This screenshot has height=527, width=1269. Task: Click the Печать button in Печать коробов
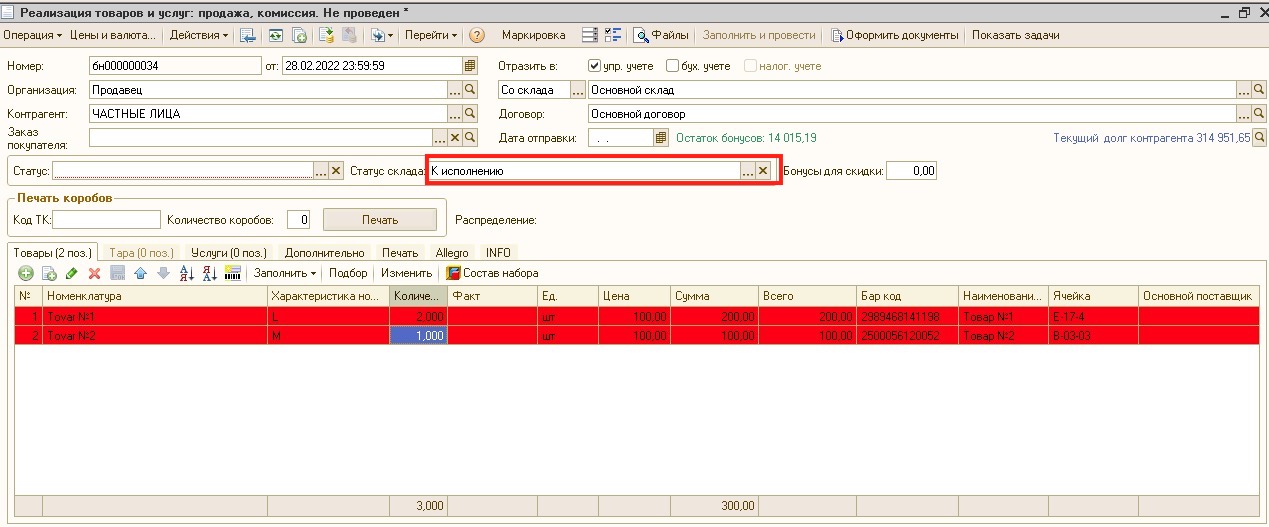[x=380, y=219]
